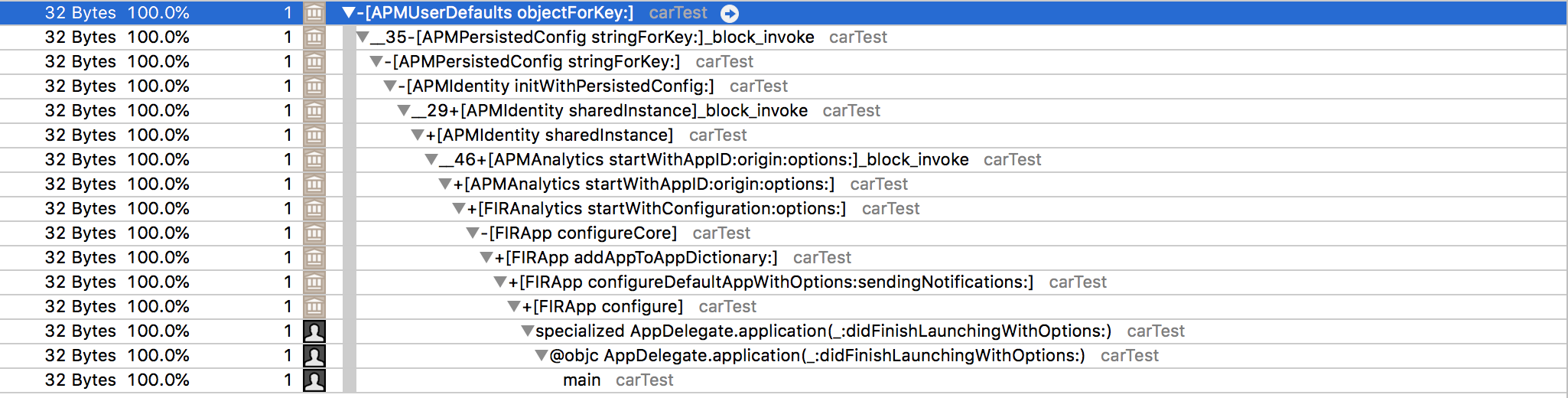Viewport: 1568px width, 398px height.
Task: Click the user icon beside @objc AppDelegate.application row
Action: tap(314, 356)
